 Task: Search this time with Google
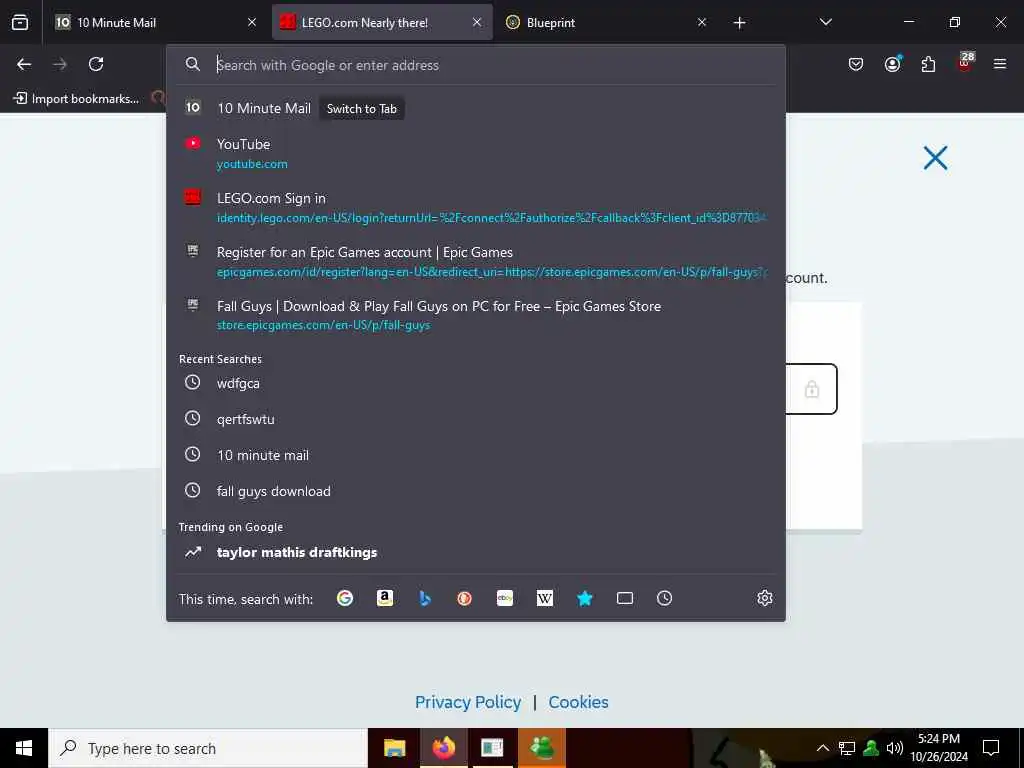345,598
